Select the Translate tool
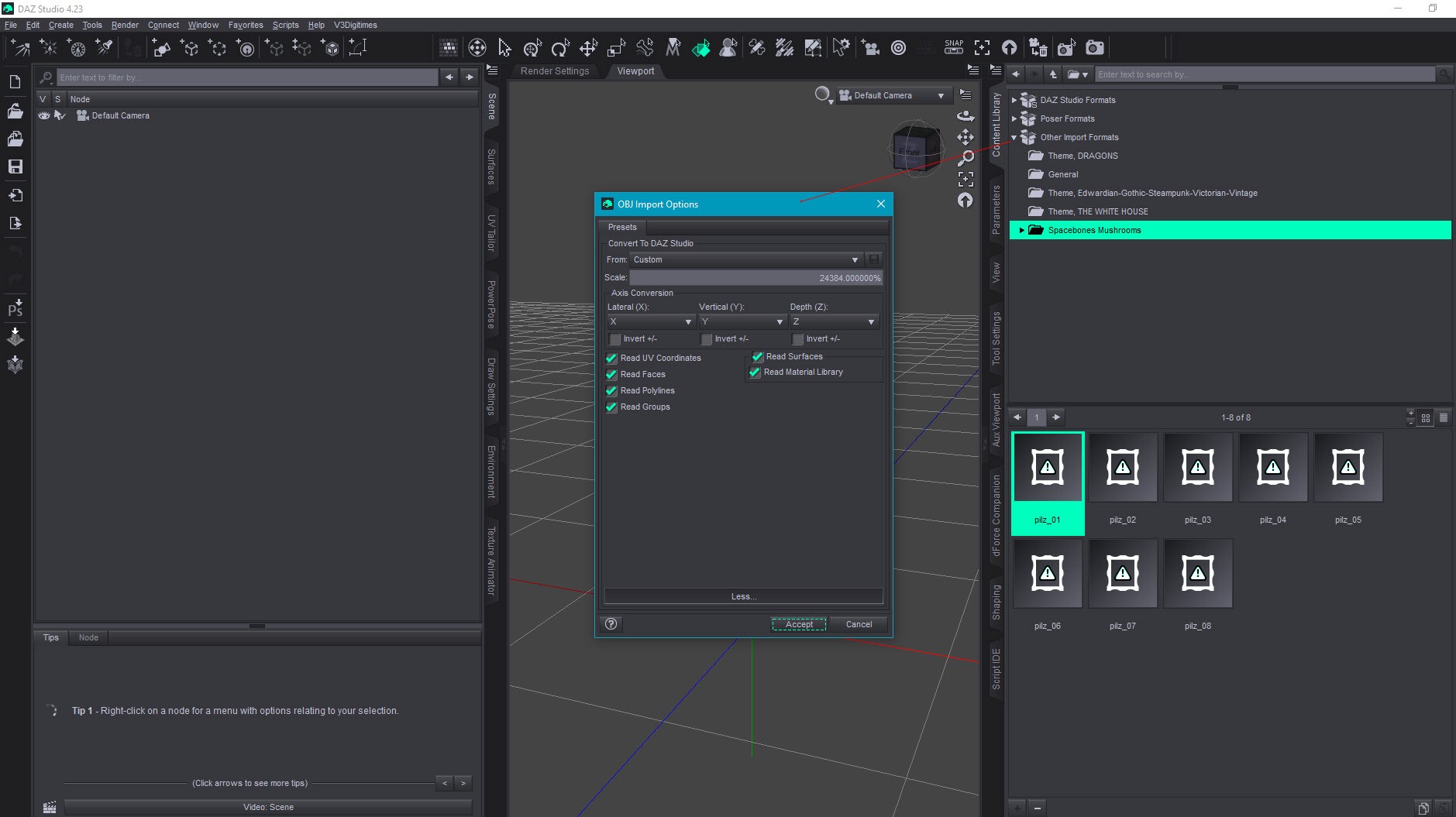Screen dimensions: 1456x817 point(588,48)
